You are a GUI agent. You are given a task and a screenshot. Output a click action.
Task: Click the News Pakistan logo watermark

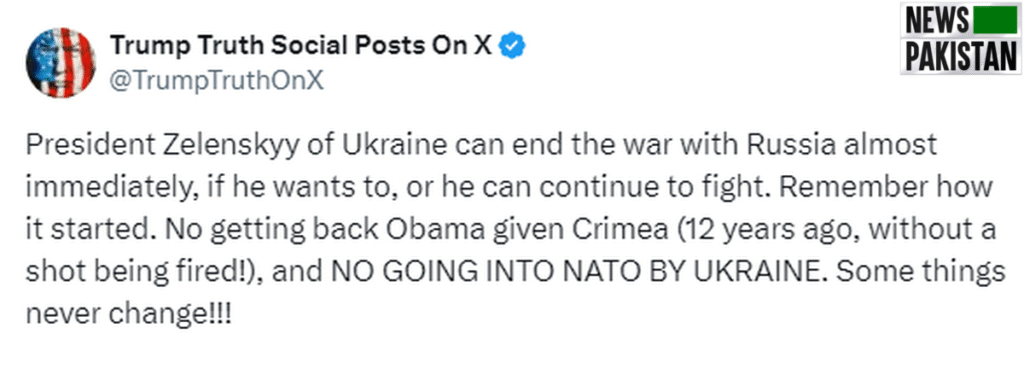[961, 38]
